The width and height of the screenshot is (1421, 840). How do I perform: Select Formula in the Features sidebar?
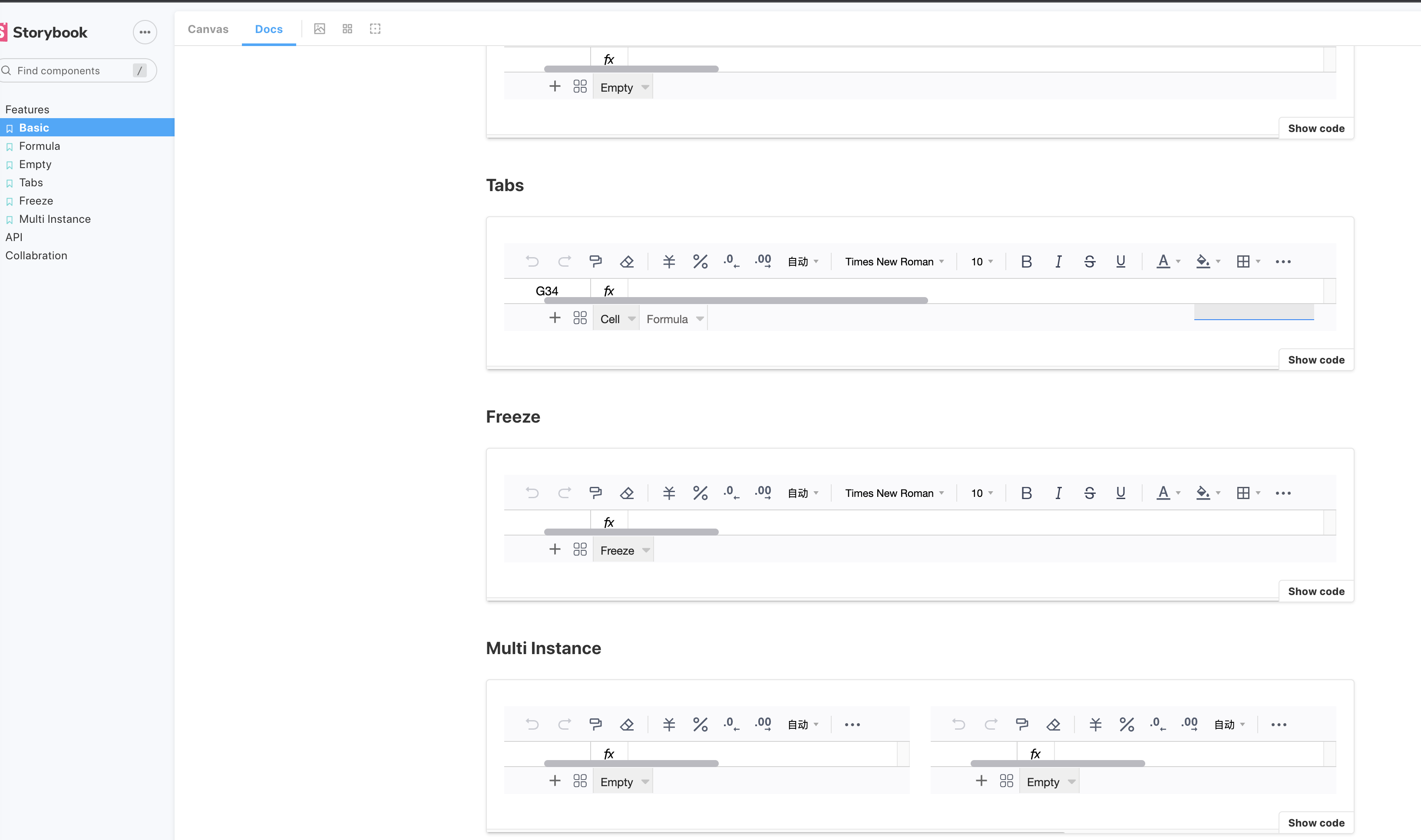(40, 146)
